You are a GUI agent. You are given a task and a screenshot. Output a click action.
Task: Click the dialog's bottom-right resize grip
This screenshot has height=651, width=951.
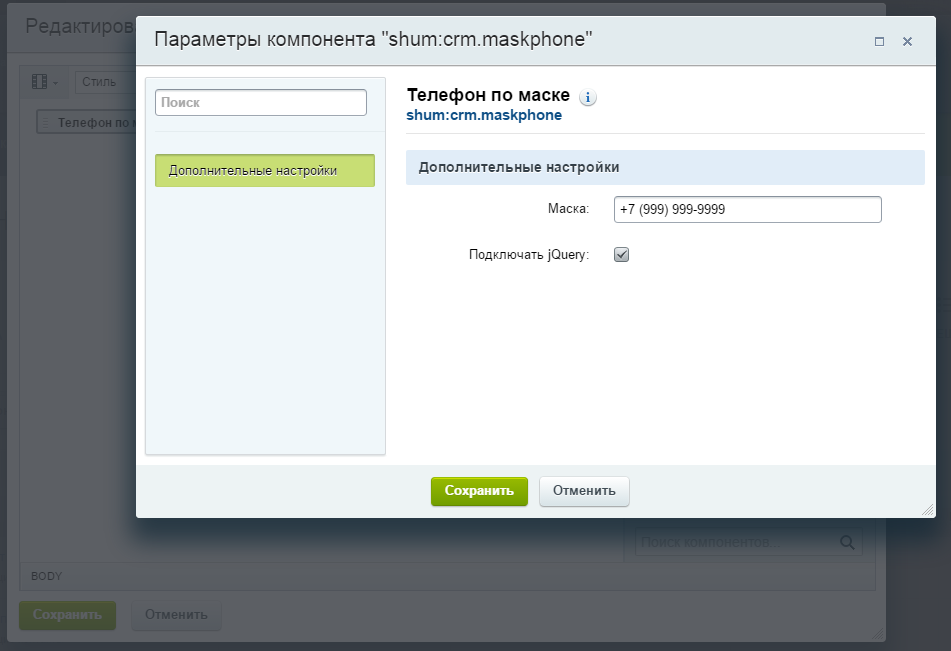926,509
